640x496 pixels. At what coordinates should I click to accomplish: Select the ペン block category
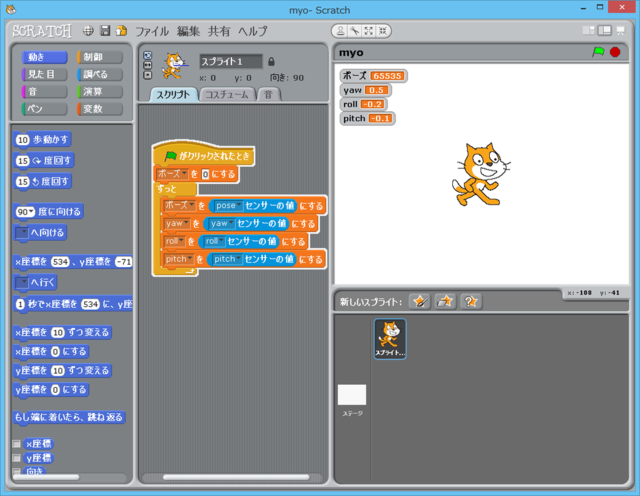coord(44,109)
